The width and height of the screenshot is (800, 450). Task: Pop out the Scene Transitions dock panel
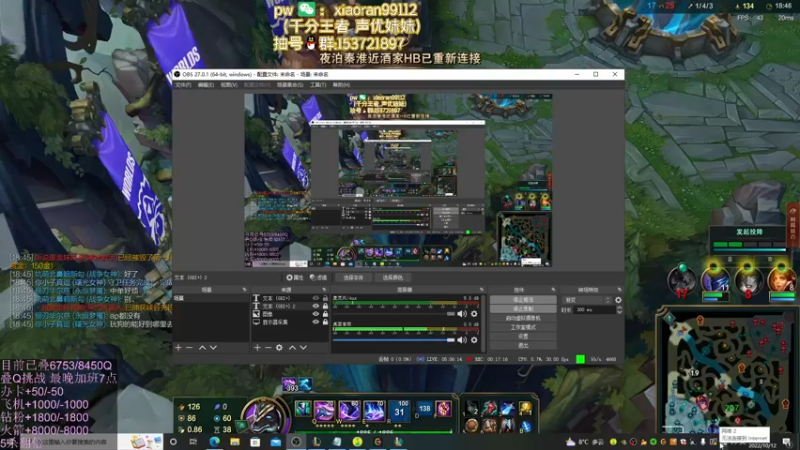(x=619, y=290)
